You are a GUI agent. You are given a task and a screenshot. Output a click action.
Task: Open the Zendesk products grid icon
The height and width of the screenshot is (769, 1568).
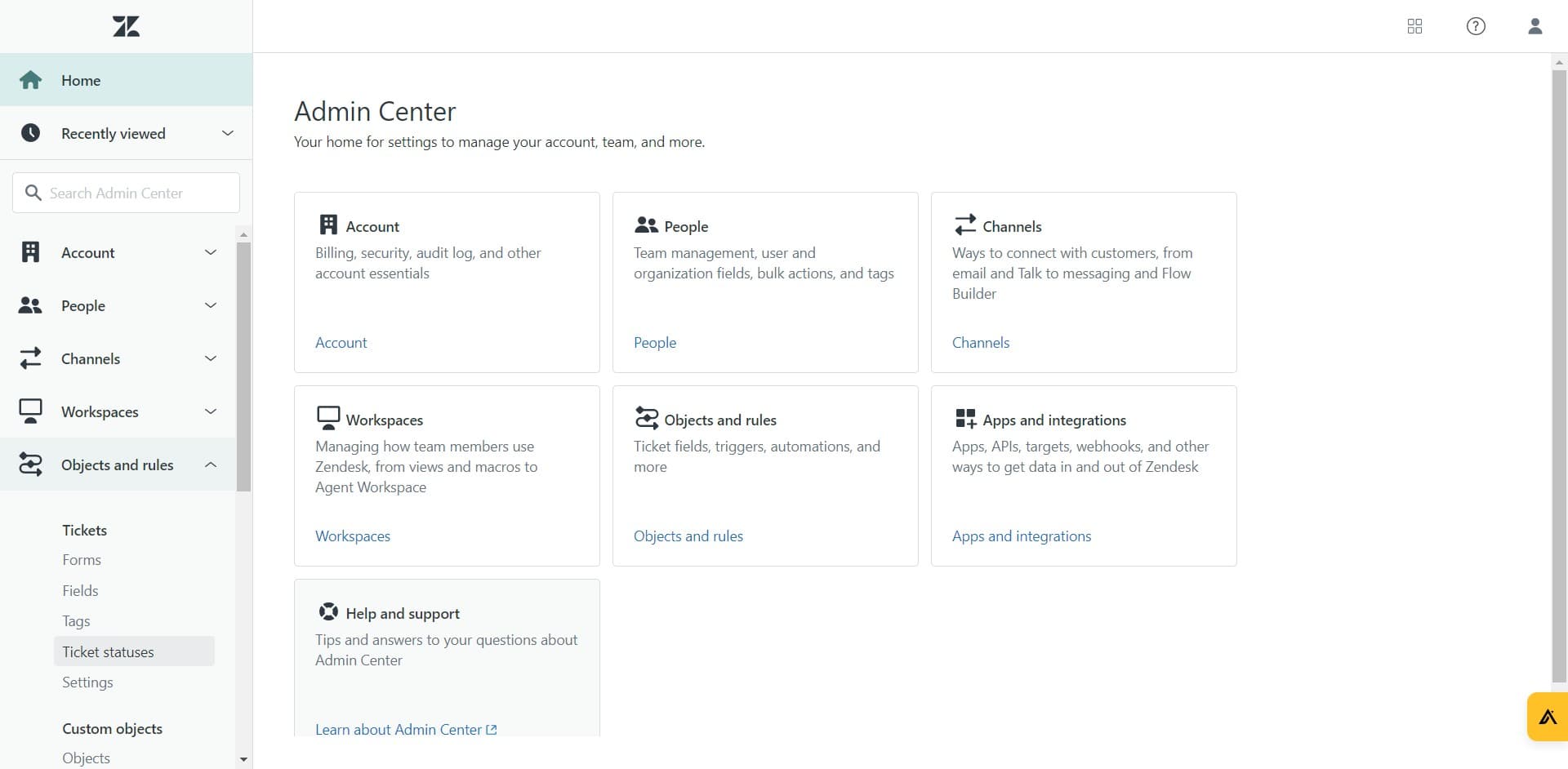[1414, 26]
